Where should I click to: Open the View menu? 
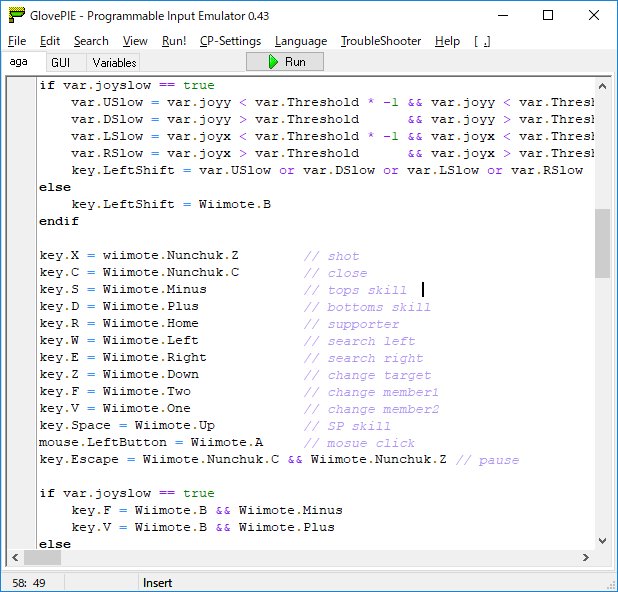135,41
